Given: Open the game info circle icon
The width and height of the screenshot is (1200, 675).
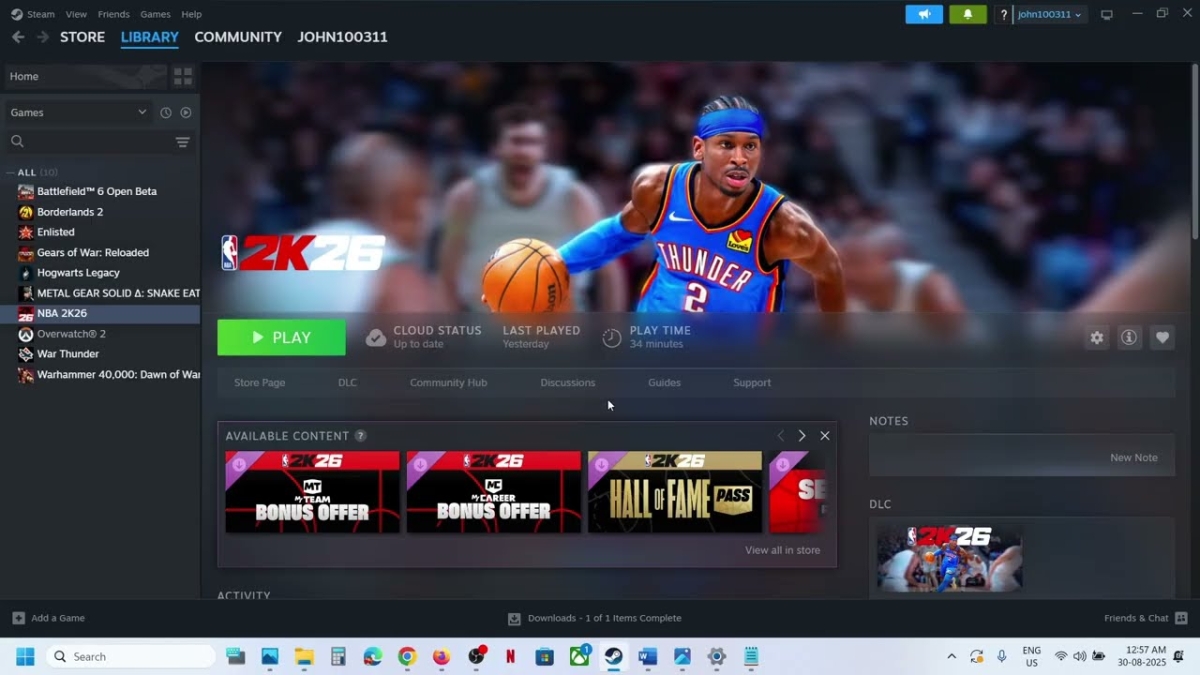Looking at the screenshot, I should click(1129, 338).
